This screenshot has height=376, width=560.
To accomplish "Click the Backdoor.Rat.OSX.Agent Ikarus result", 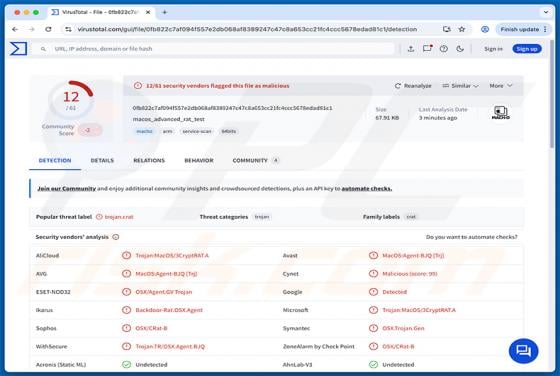I will pos(169,310).
